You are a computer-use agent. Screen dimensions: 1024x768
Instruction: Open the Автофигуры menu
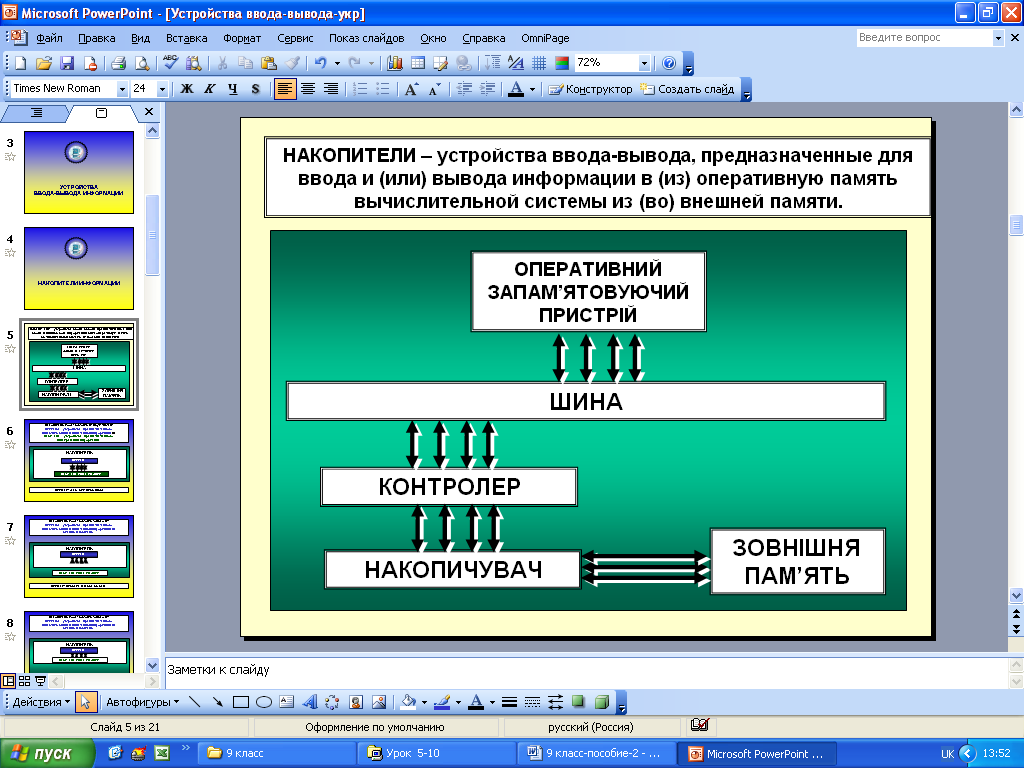coord(142,702)
